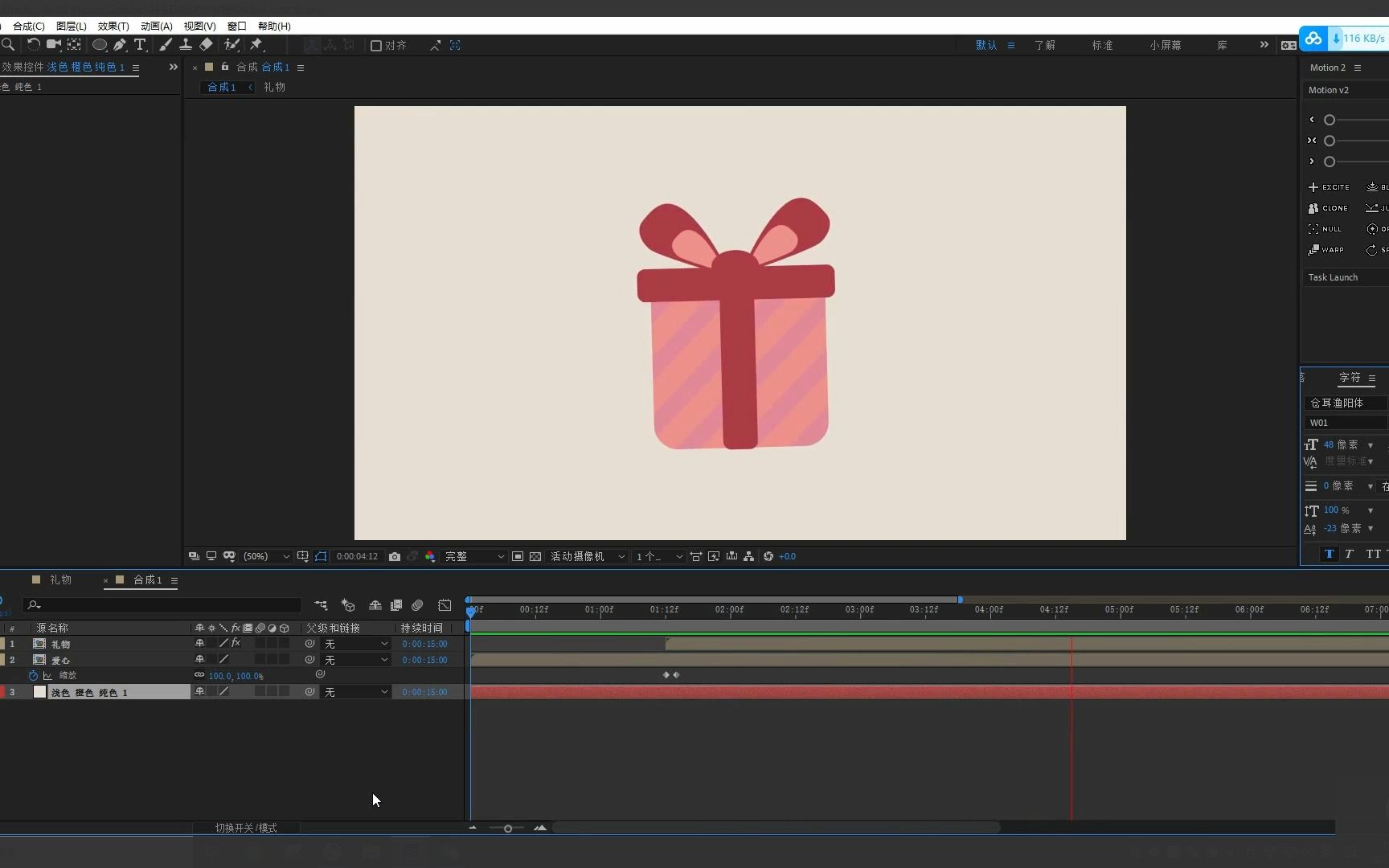Toggle the 缩放 stopwatch keyframe icon
The height and width of the screenshot is (868, 1389).
point(33,676)
